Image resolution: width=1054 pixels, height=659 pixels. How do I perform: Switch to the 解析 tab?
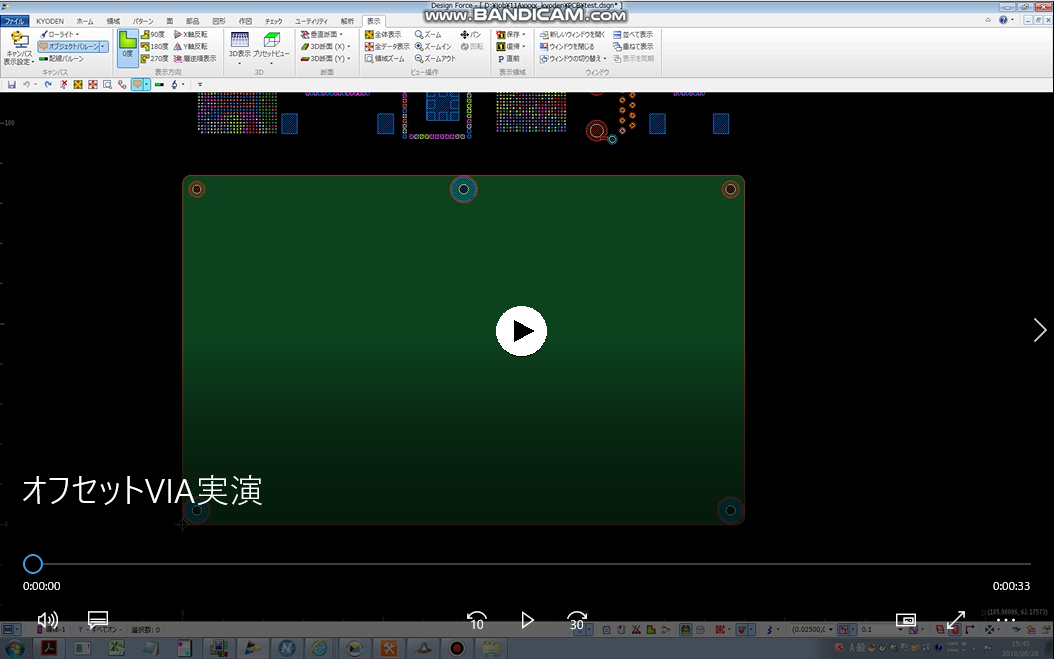click(x=347, y=21)
